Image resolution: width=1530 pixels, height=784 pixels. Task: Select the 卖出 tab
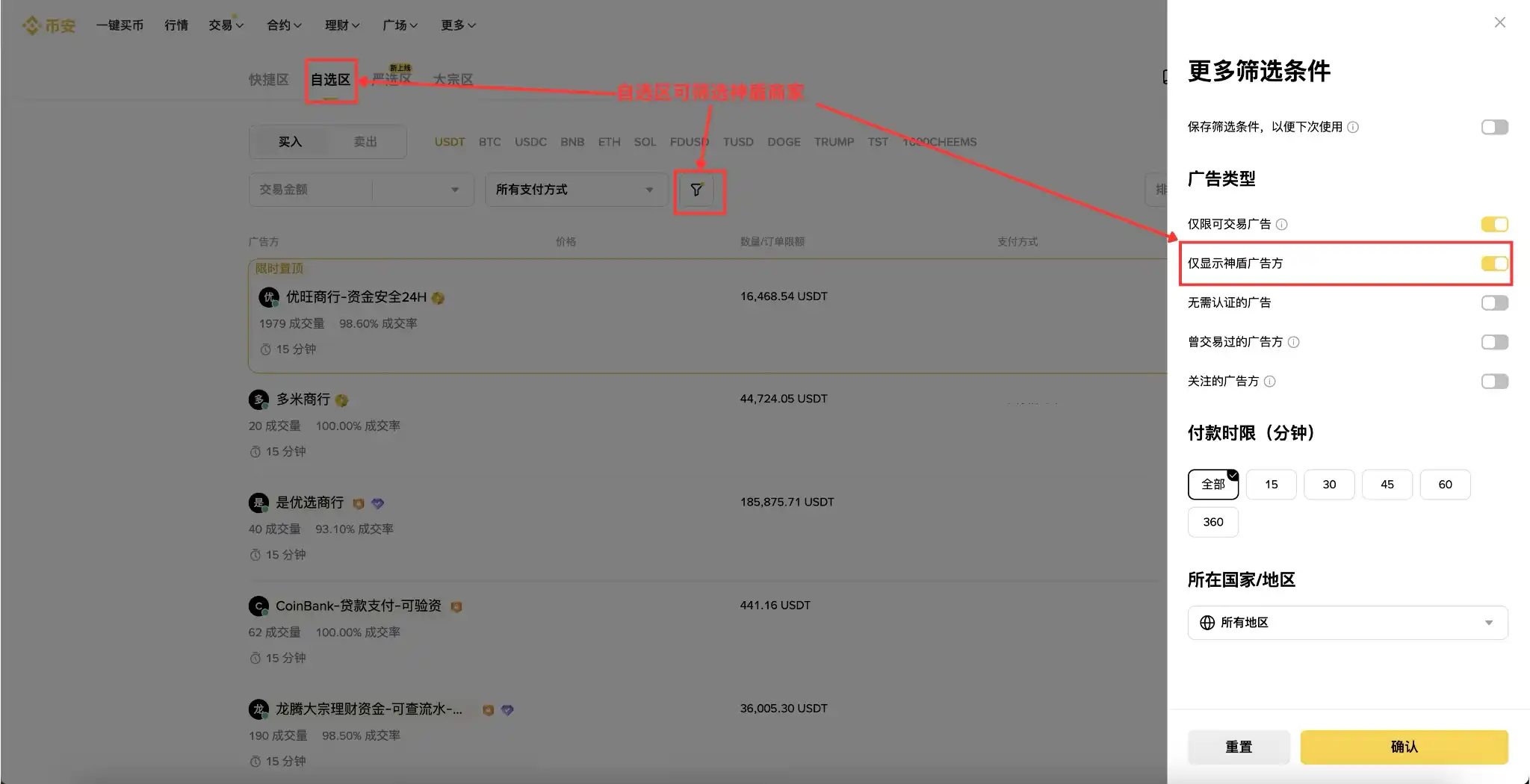365,142
